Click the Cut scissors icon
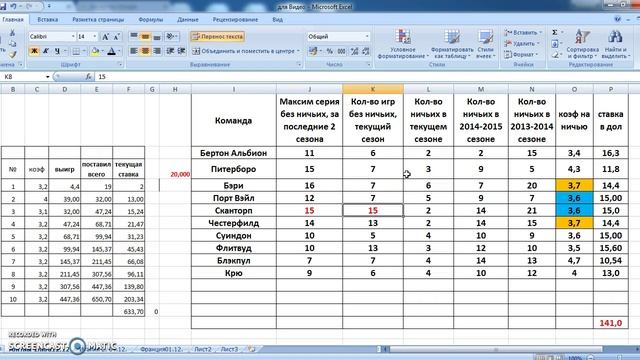The height and width of the screenshot is (360, 640). coord(12,33)
